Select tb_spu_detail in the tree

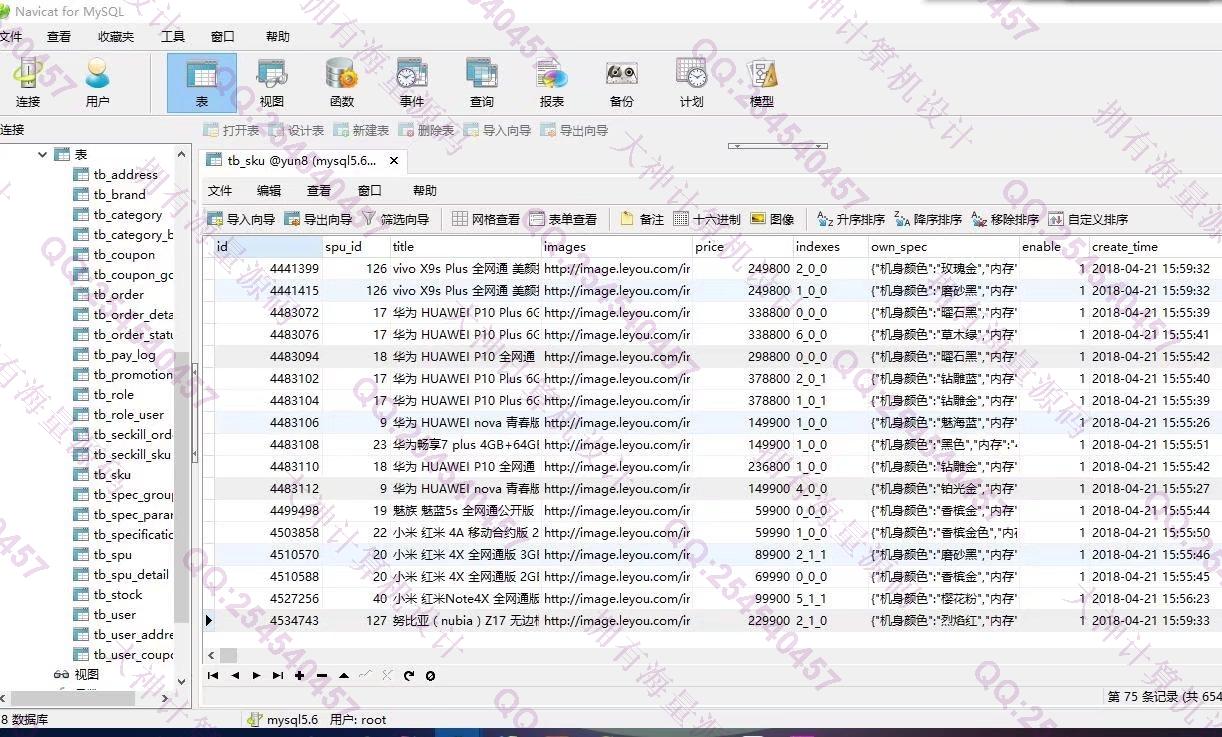[130, 574]
